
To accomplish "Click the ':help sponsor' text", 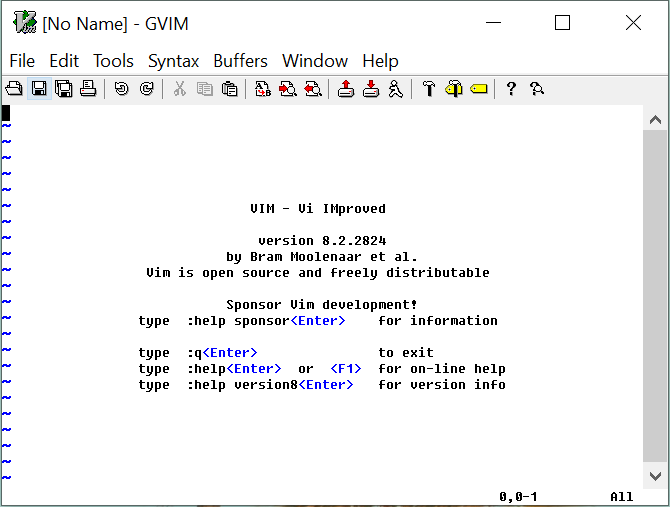I will [238, 321].
